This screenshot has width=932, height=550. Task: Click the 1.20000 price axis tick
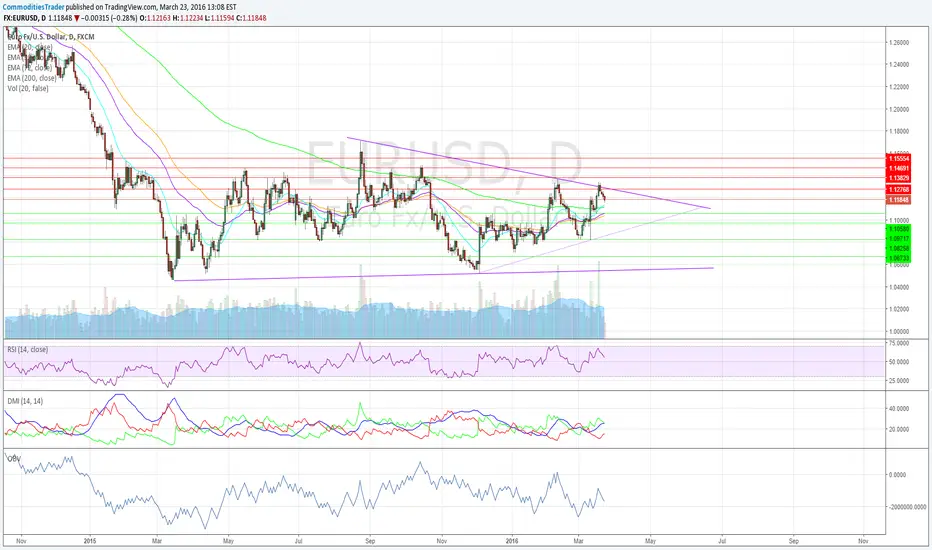(900, 109)
